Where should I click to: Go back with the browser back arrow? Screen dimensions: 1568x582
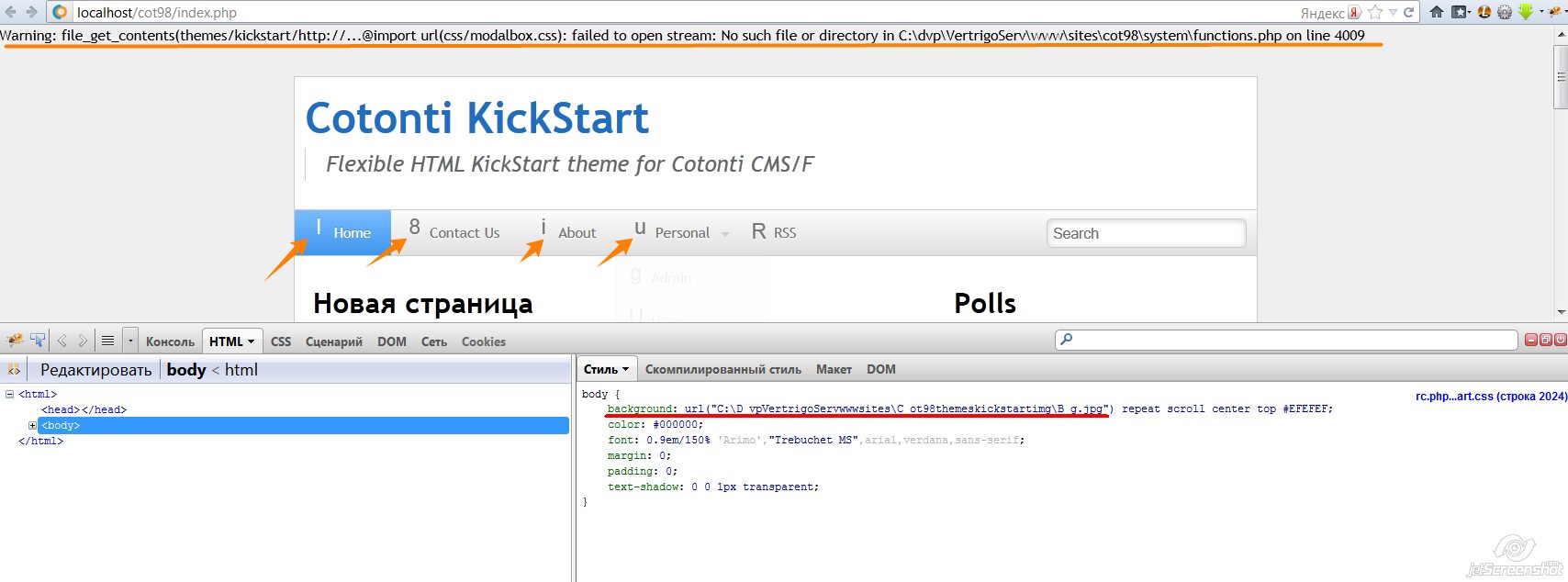click(x=9, y=12)
